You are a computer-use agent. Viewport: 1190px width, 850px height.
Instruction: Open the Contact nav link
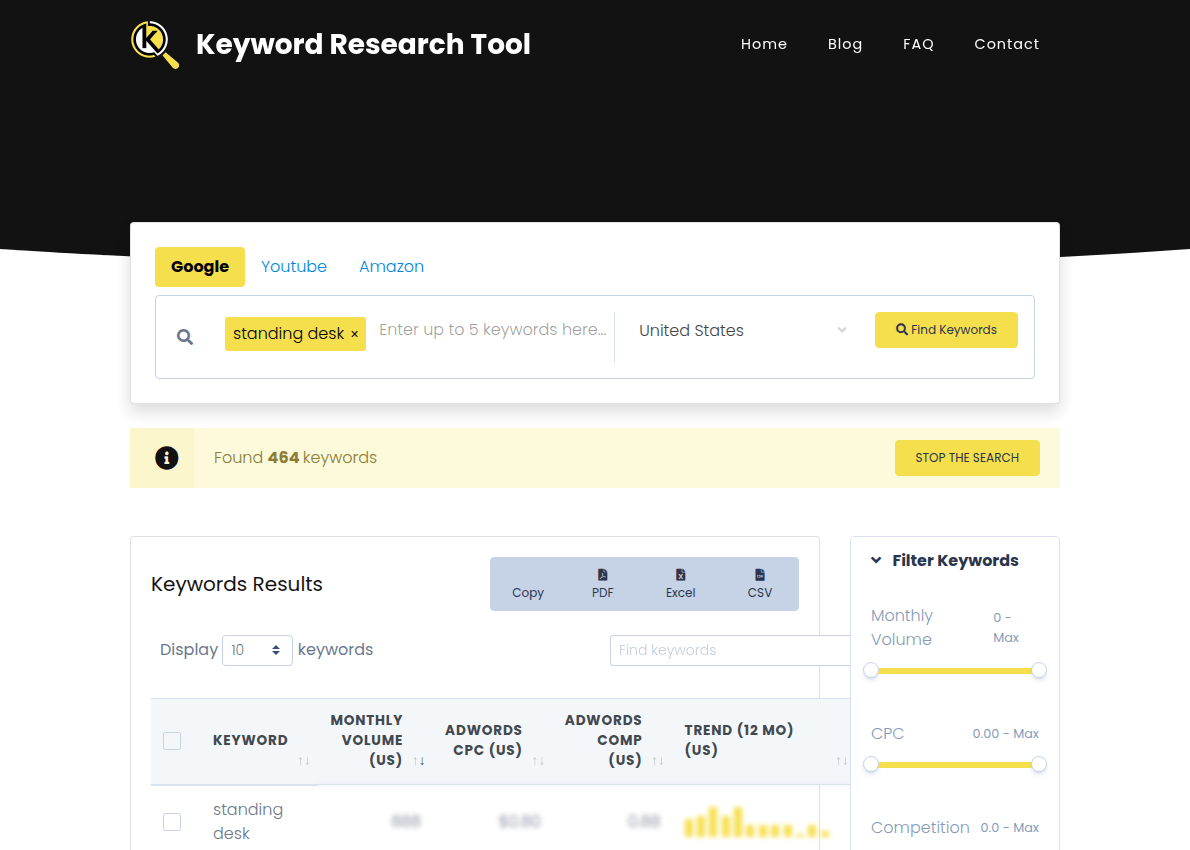click(x=1006, y=44)
